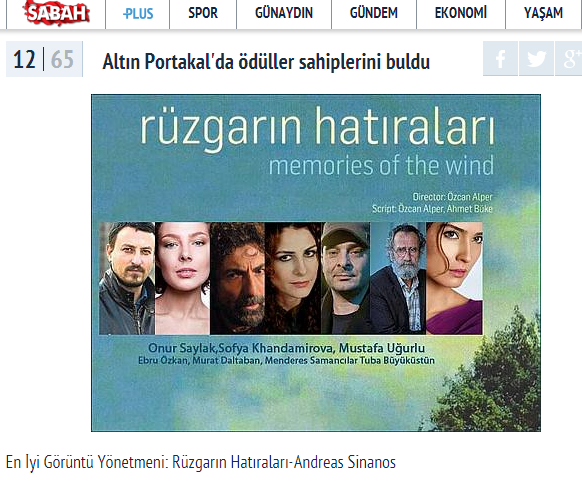The image size is (582, 502).
Task: Share article on Twitter
Action: tap(536, 59)
